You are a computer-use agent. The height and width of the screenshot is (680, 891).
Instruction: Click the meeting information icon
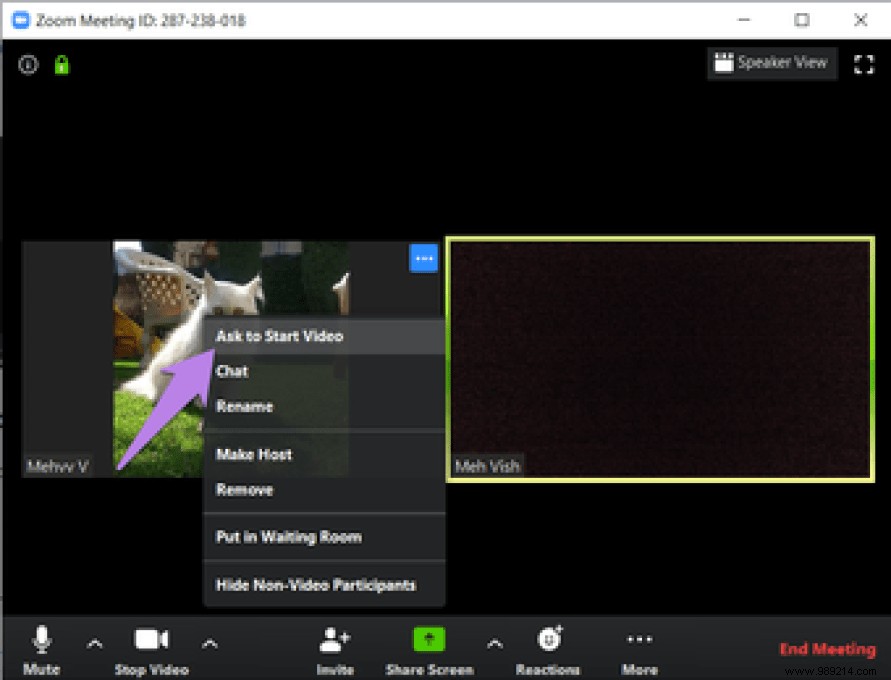(x=27, y=63)
